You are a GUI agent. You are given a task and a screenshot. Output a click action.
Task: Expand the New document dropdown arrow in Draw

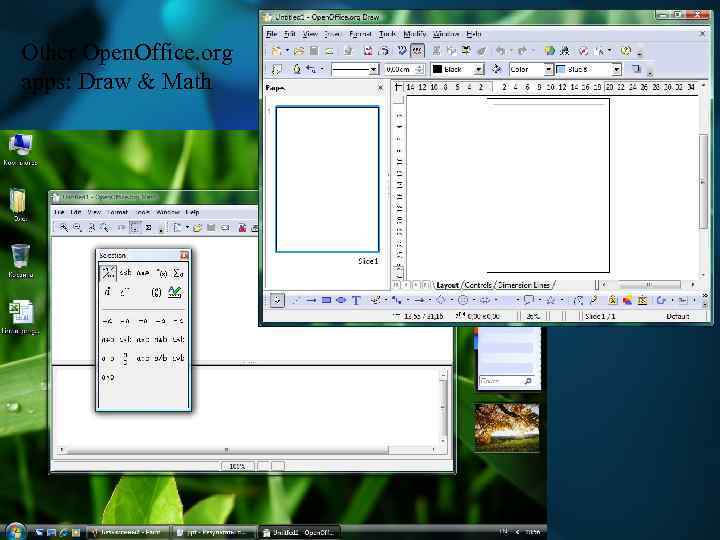click(x=287, y=51)
